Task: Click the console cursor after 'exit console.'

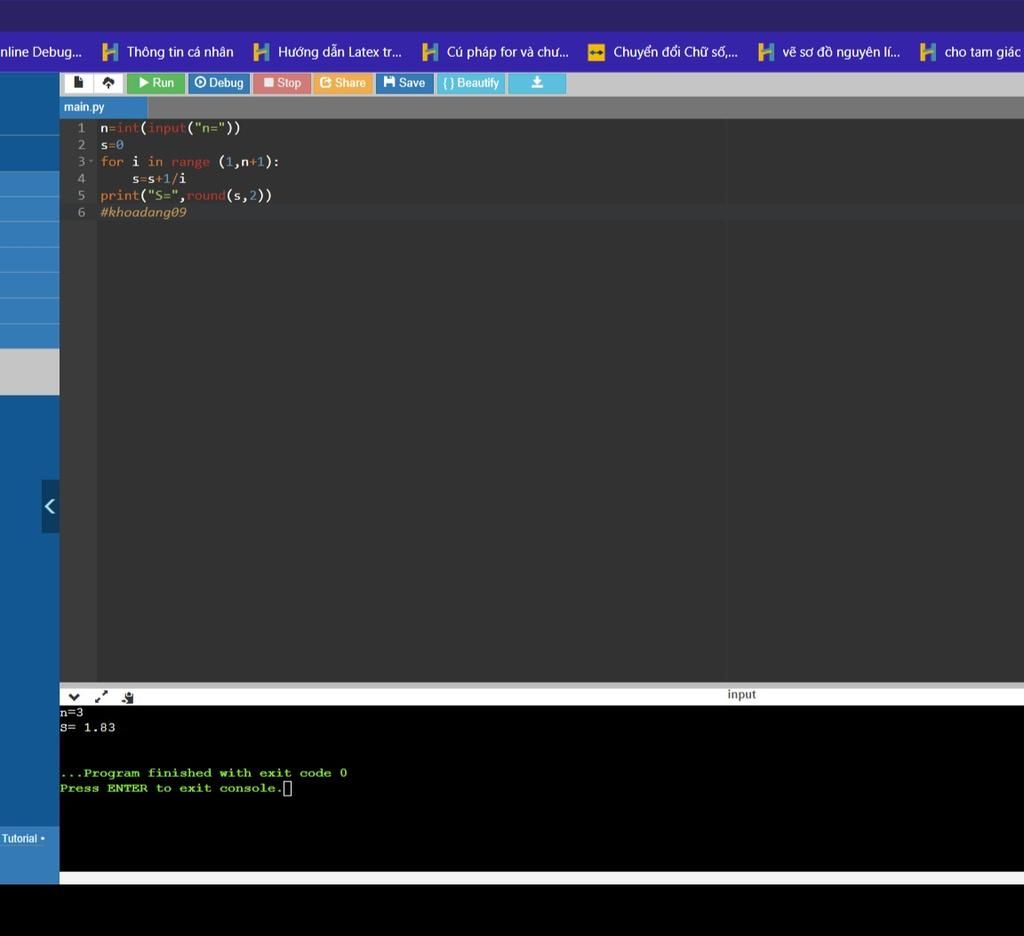Action: (x=287, y=788)
